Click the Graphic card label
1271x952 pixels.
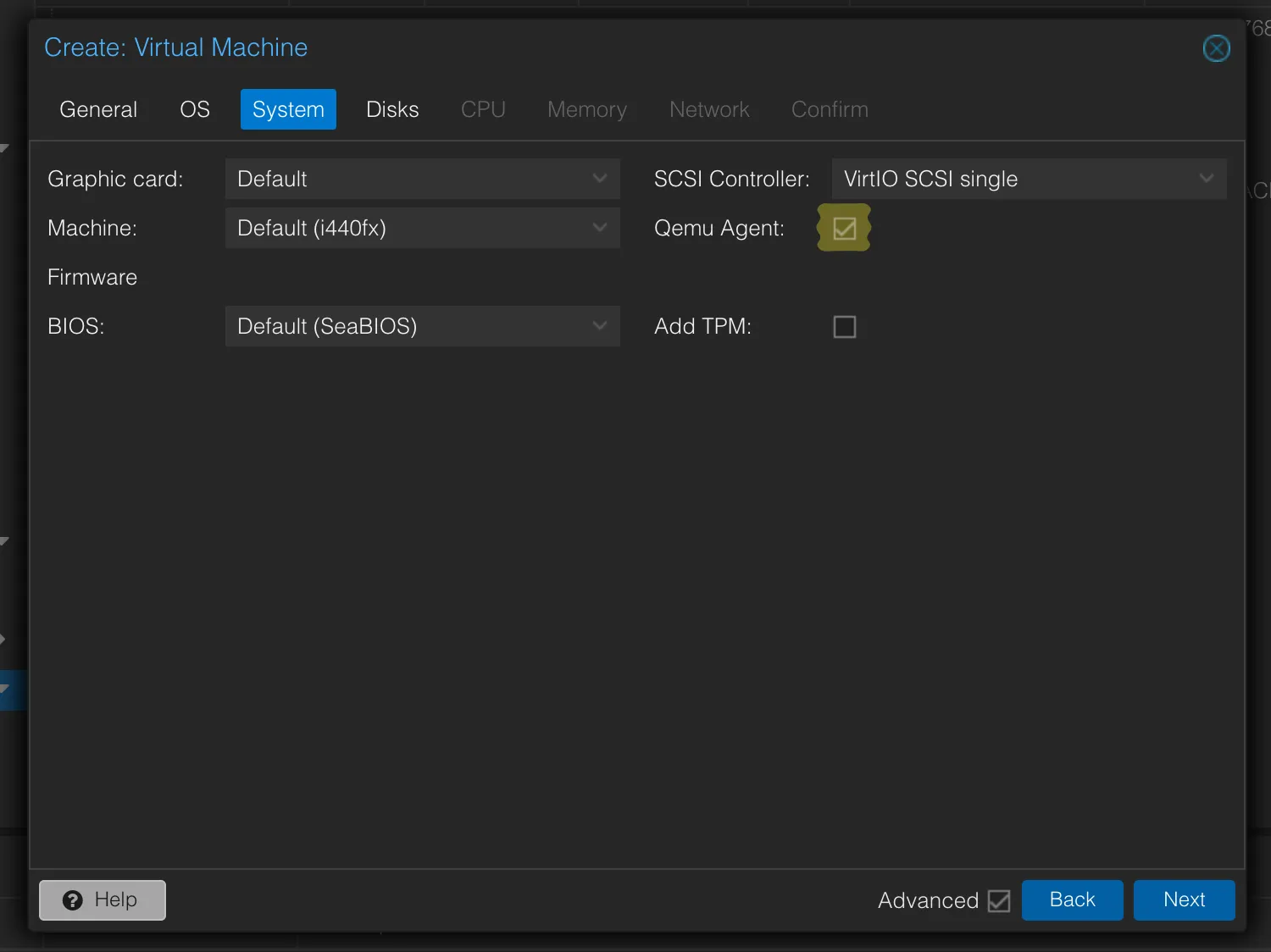tap(115, 179)
